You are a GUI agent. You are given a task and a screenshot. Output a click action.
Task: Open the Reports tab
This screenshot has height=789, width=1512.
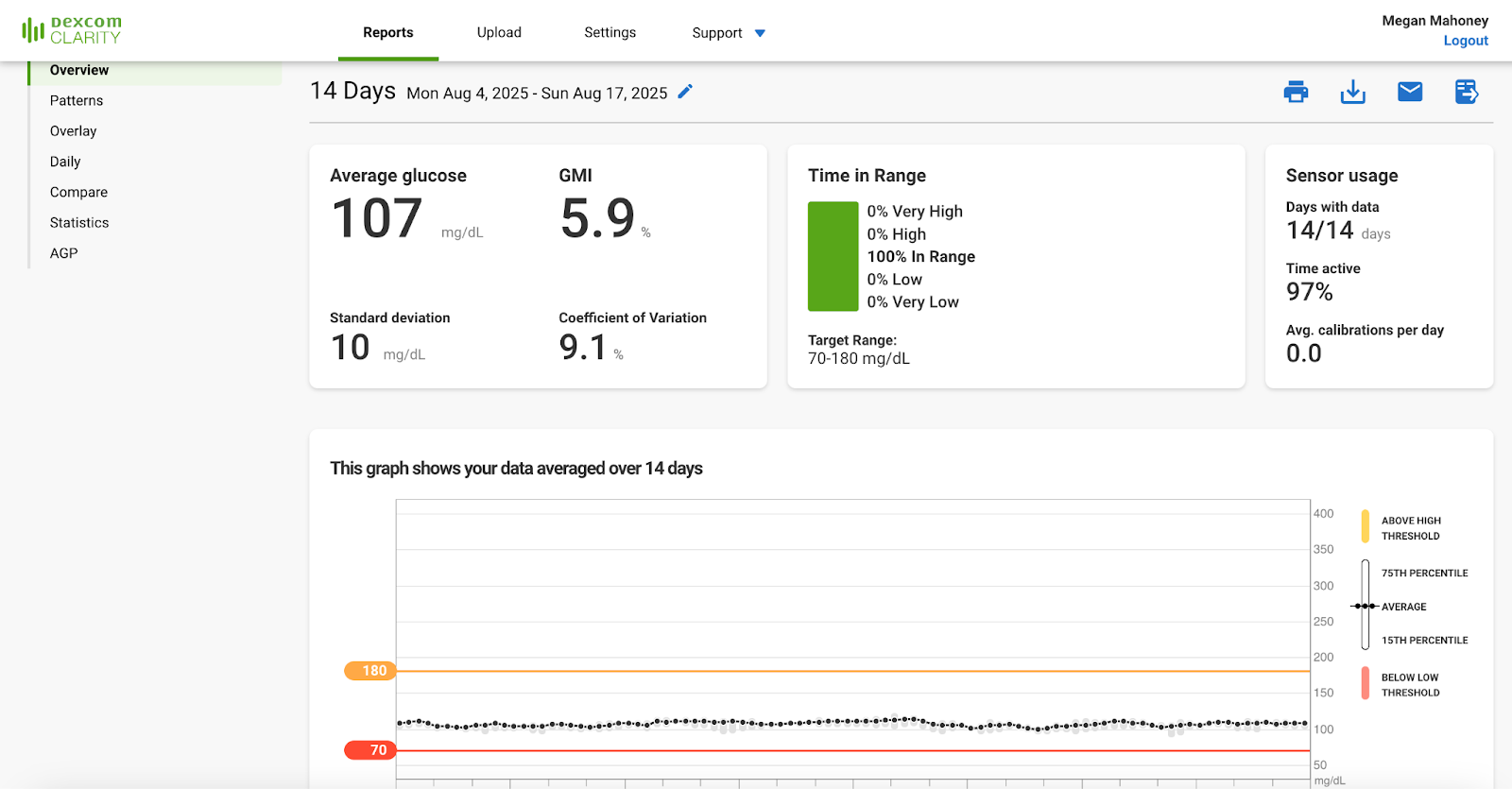[387, 32]
